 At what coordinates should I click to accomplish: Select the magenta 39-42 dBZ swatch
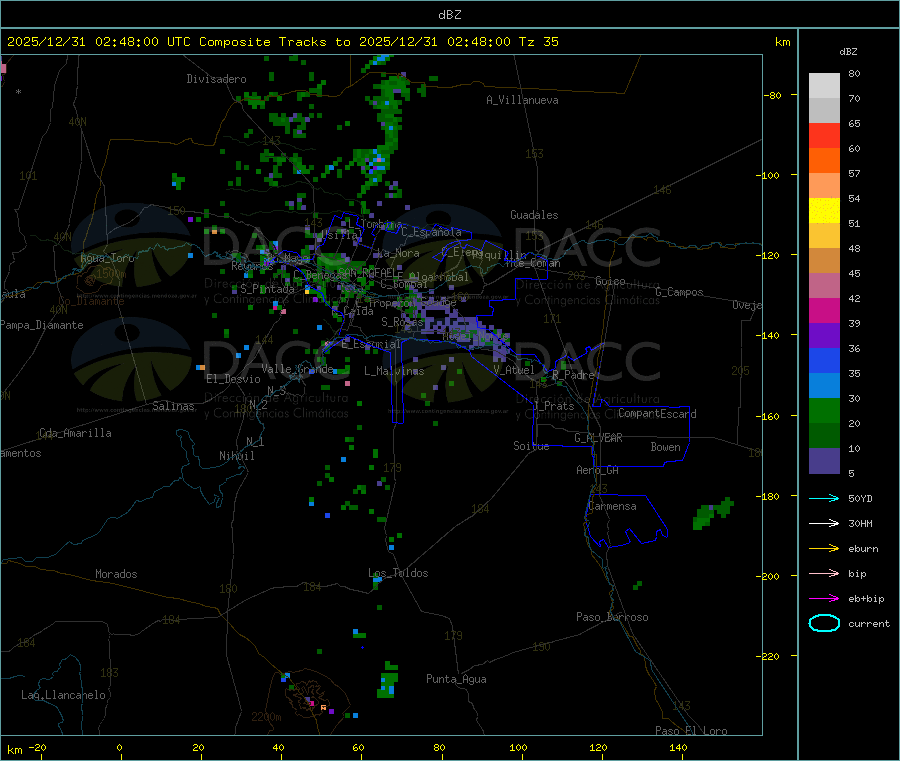coord(824,310)
